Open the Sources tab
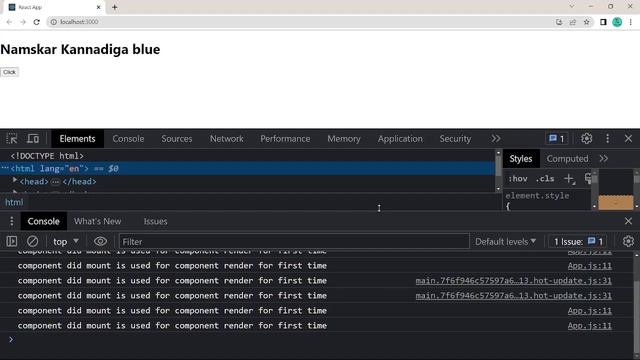This screenshot has width=640, height=360. pos(176,139)
